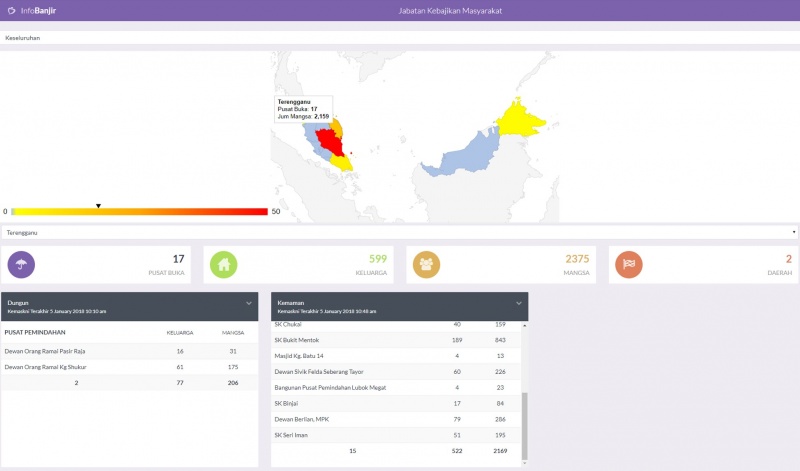Click the 843 mangsa value
The height and width of the screenshot is (471, 800).
501,340
